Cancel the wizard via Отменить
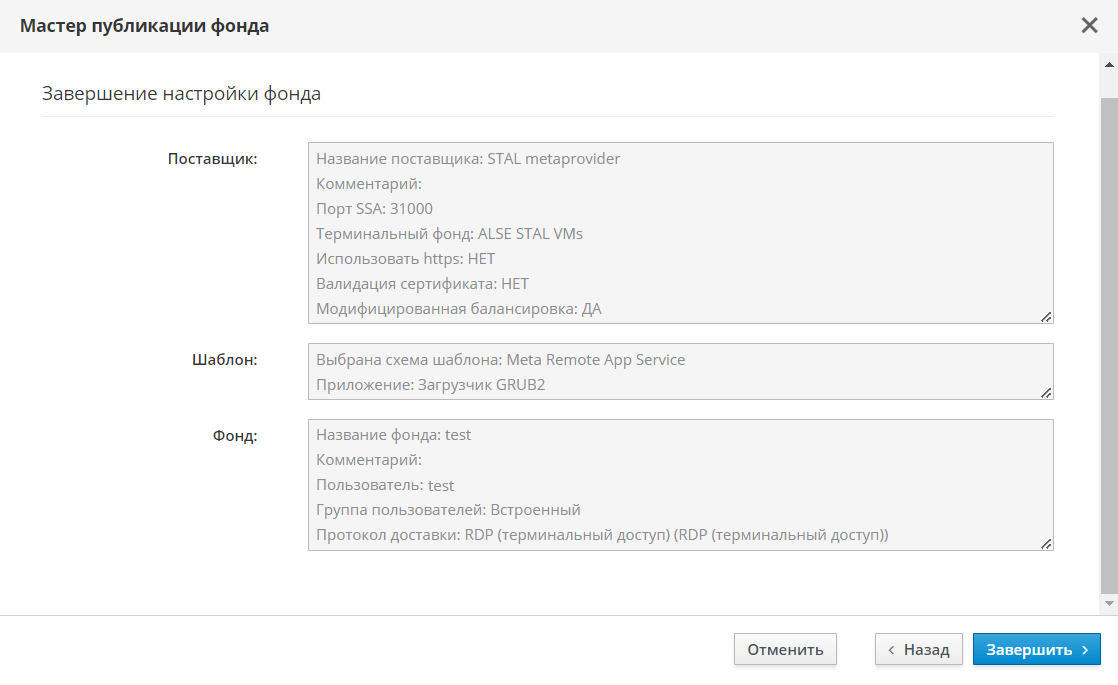The image size is (1118, 685). [785, 649]
